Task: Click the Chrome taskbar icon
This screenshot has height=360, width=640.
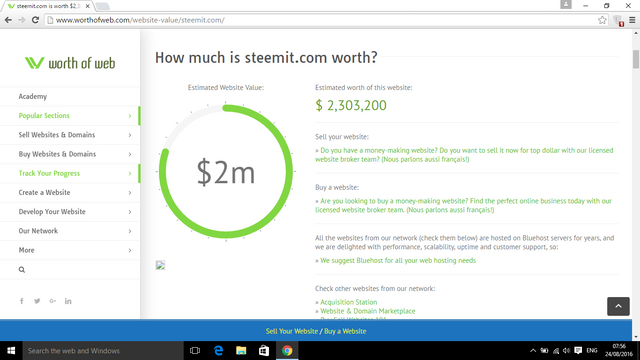Action: [x=287, y=351]
